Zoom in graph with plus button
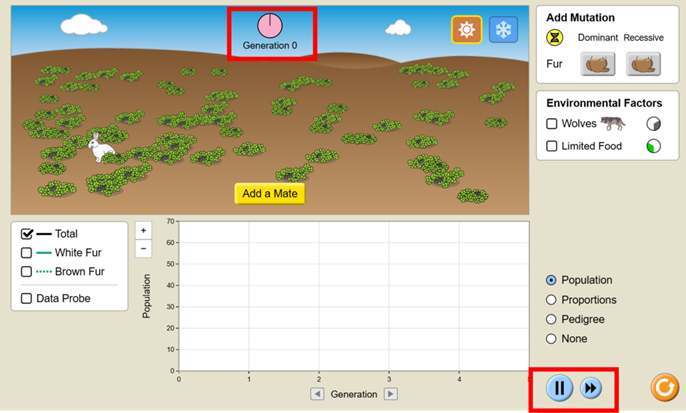 pyautogui.click(x=143, y=230)
